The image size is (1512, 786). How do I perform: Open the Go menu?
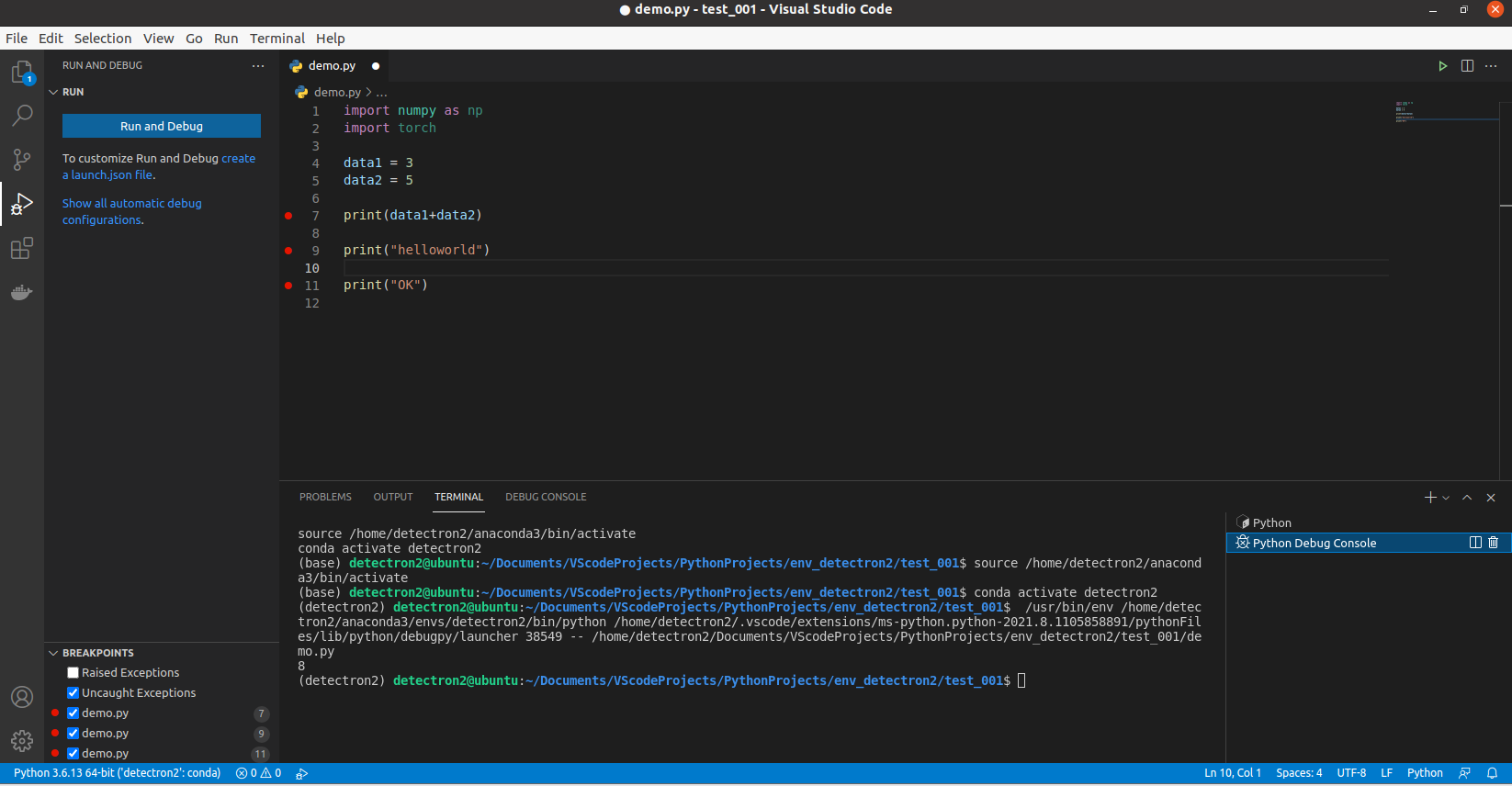click(x=194, y=39)
